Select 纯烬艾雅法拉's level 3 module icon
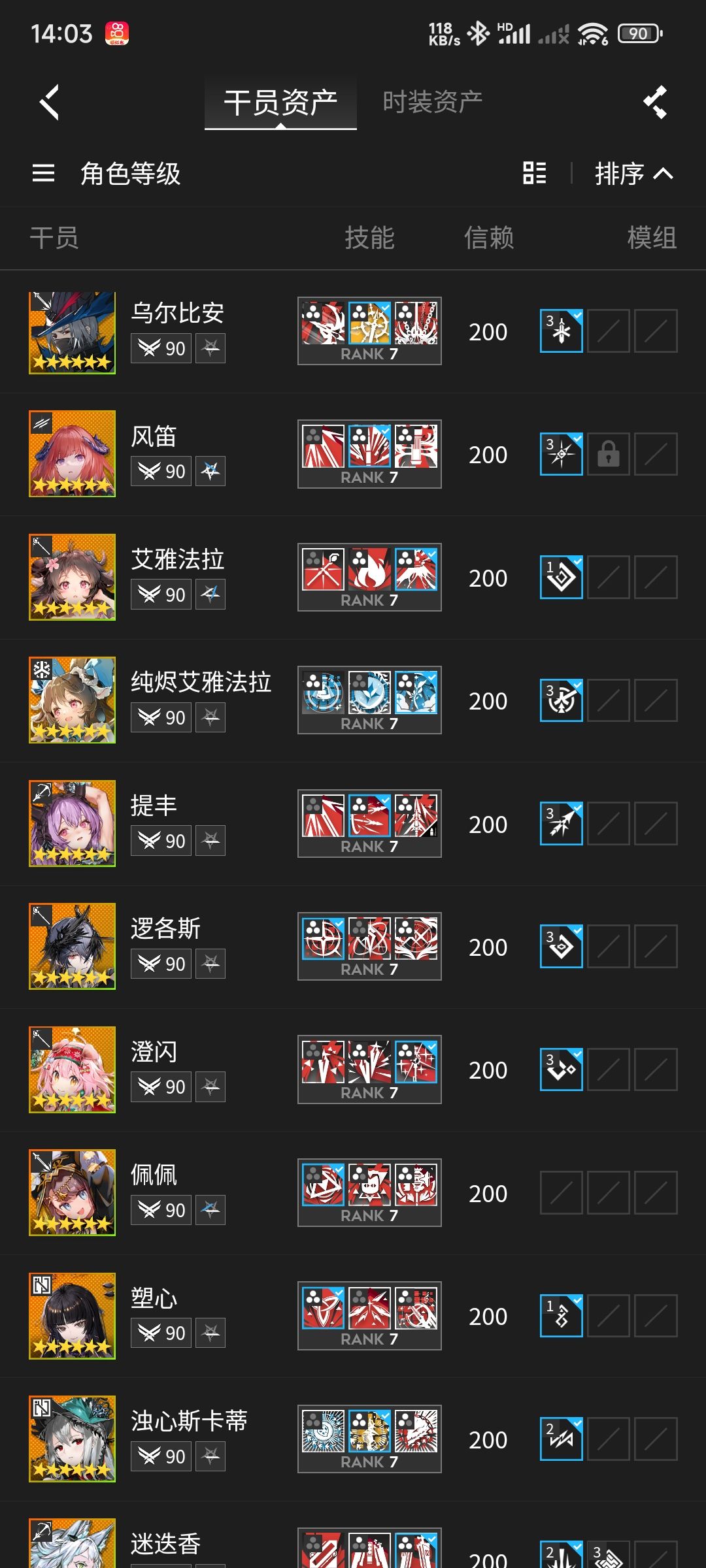Screen dimensions: 706x1568 pyautogui.click(x=562, y=700)
